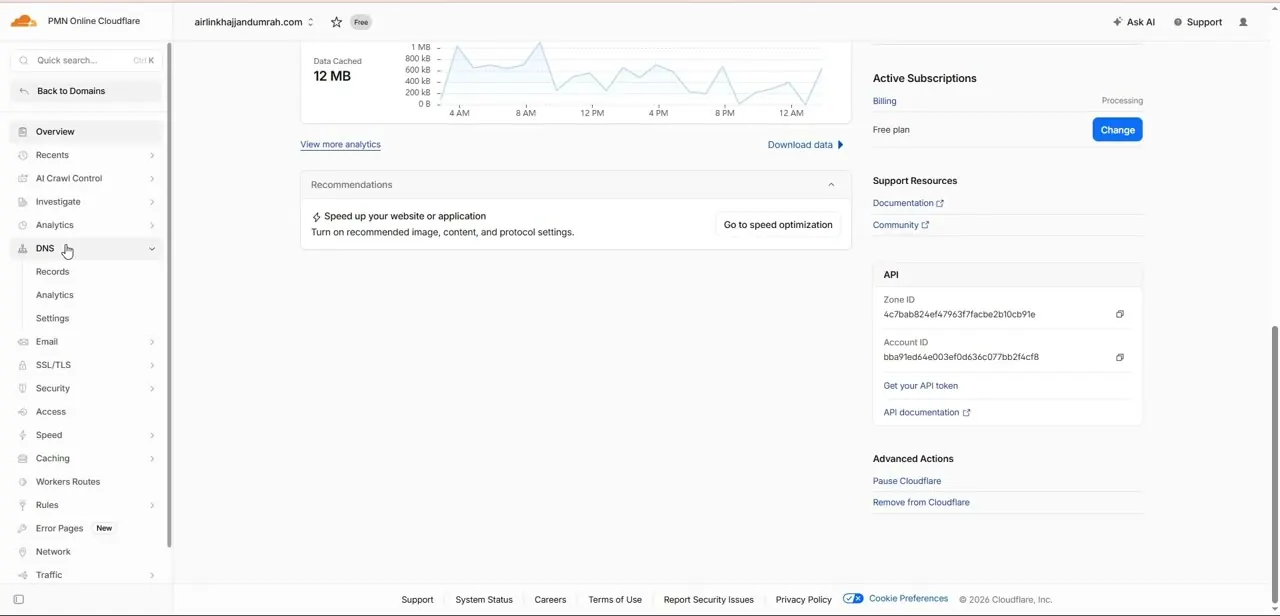Click the Analytics sidebar icon
The image size is (1280, 616).
click(x=22, y=225)
